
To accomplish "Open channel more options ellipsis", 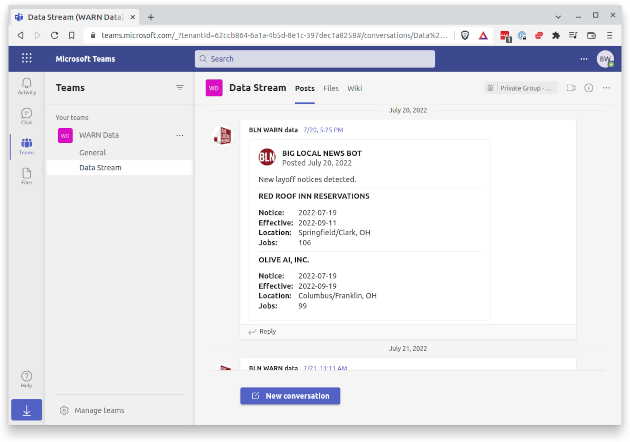I will click(606, 88).
